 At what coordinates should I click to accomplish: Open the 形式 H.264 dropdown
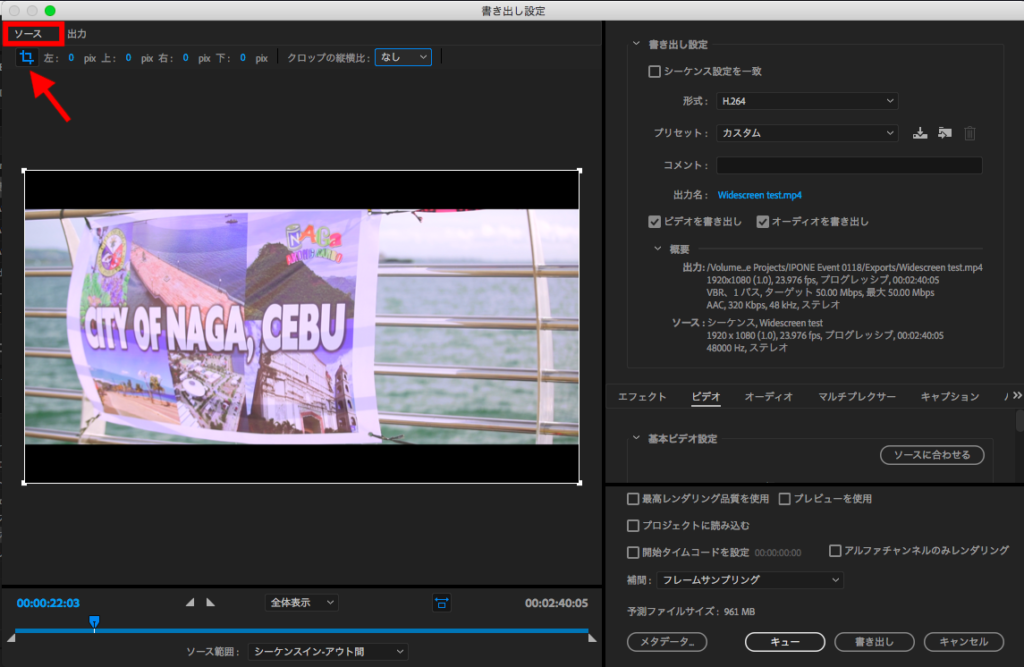806,101
